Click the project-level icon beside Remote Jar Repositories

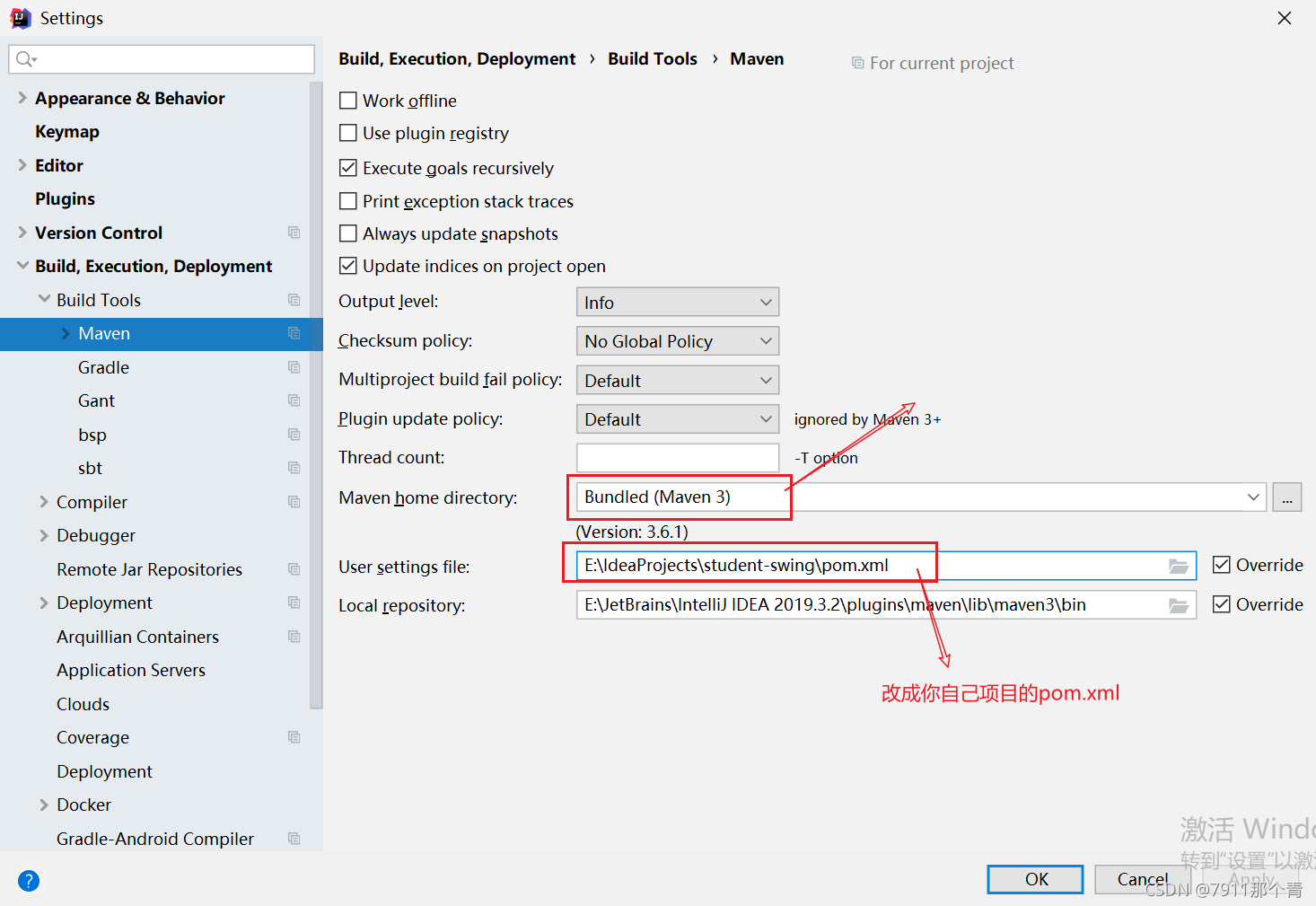pos(294,569)
